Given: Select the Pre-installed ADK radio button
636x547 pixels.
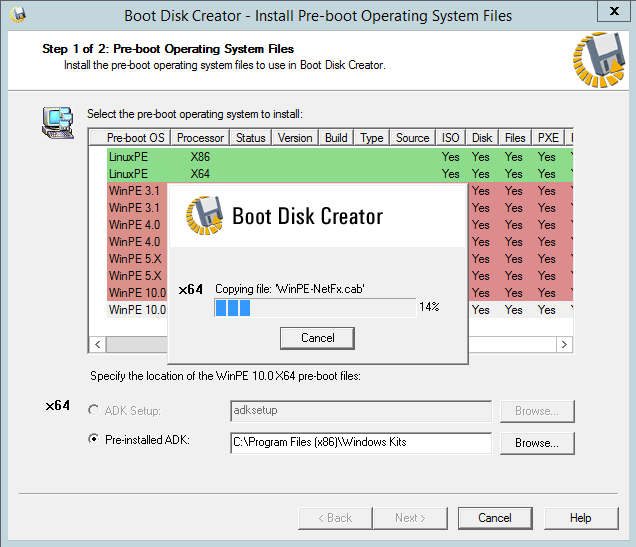Looking at the screenshot, I should pos(94,439).
